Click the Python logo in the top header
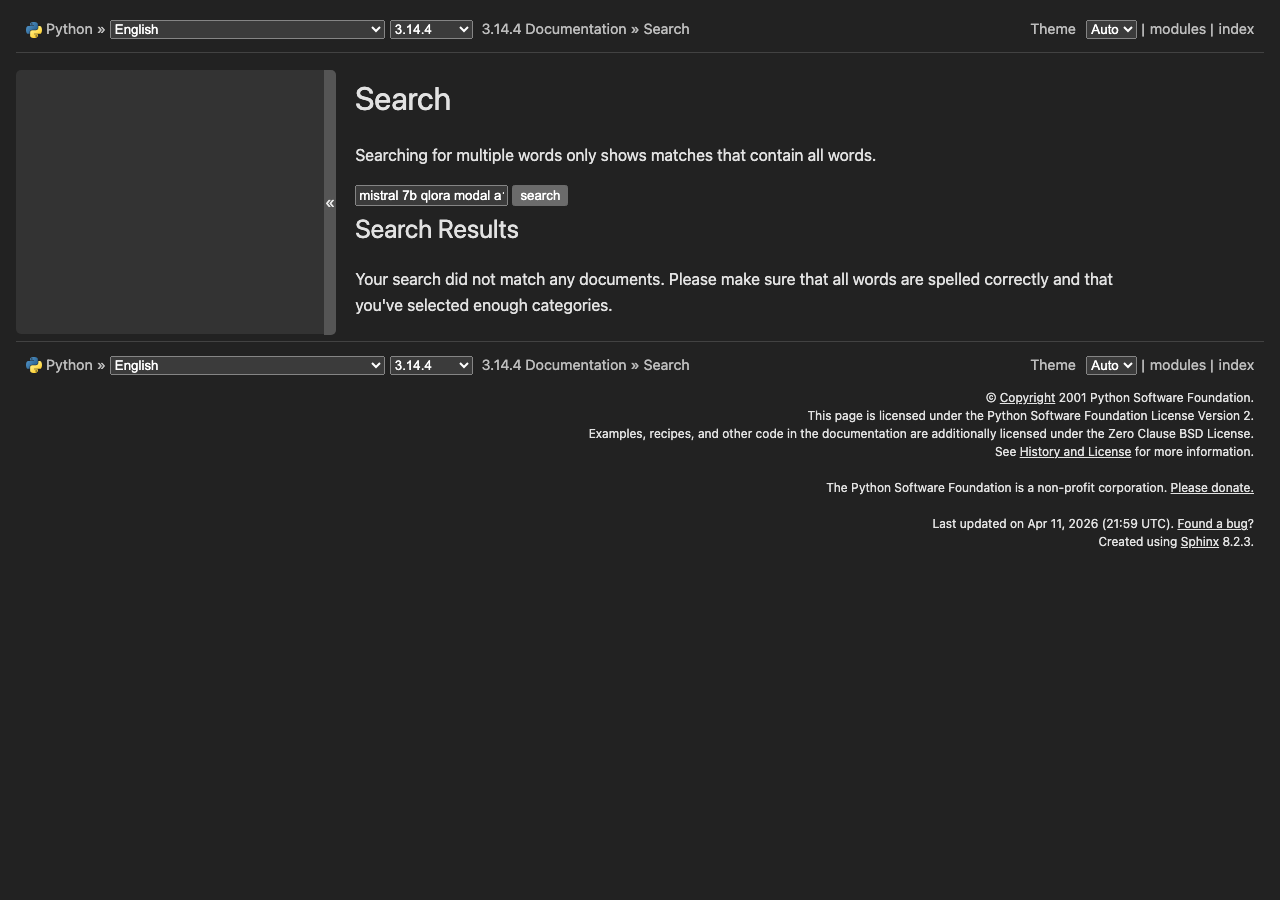The image size is (1280, 900). [35, 29]
